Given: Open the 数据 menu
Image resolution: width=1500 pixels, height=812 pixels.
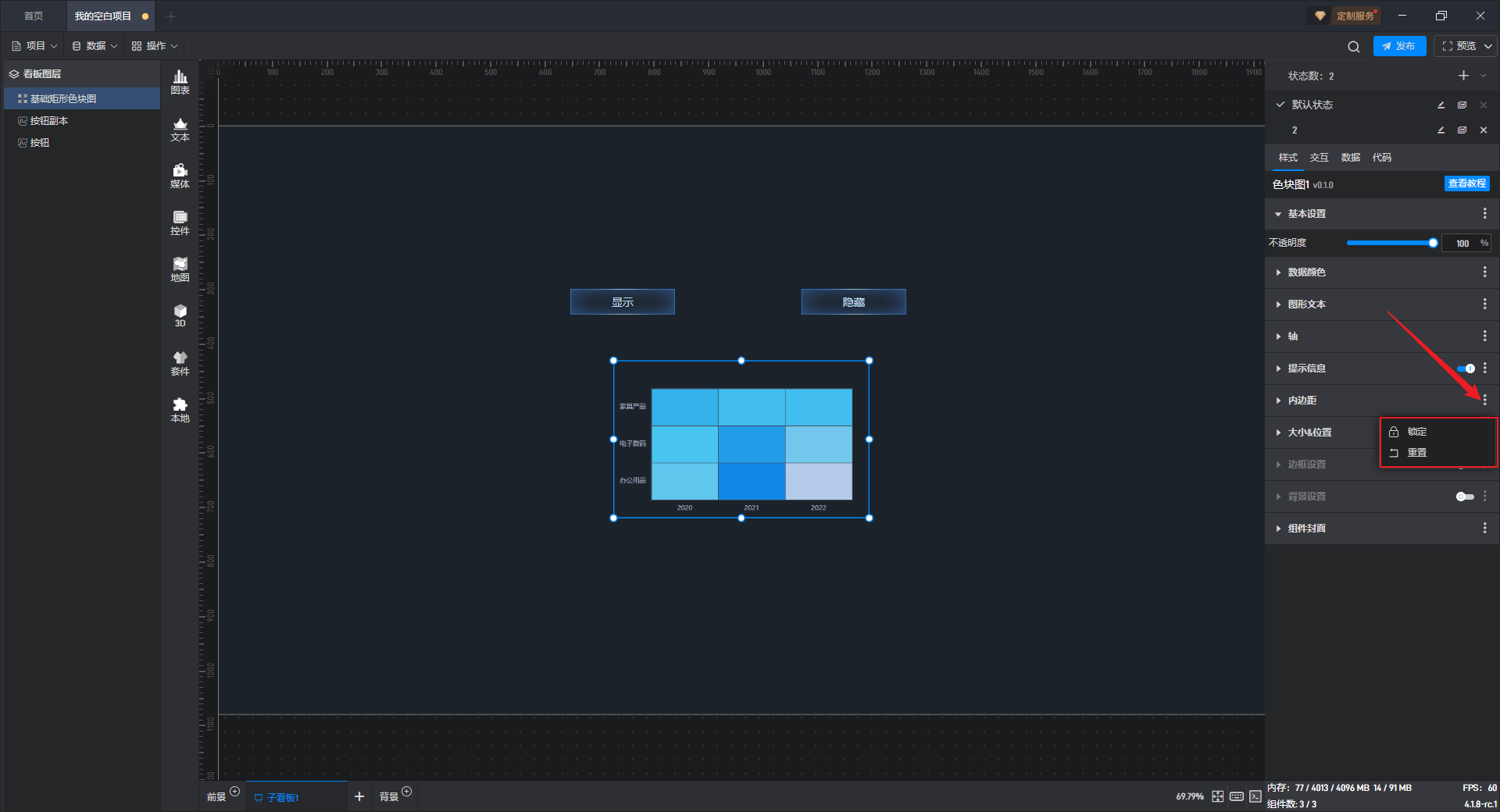Looking at the screenshot, I should [95, 46].
